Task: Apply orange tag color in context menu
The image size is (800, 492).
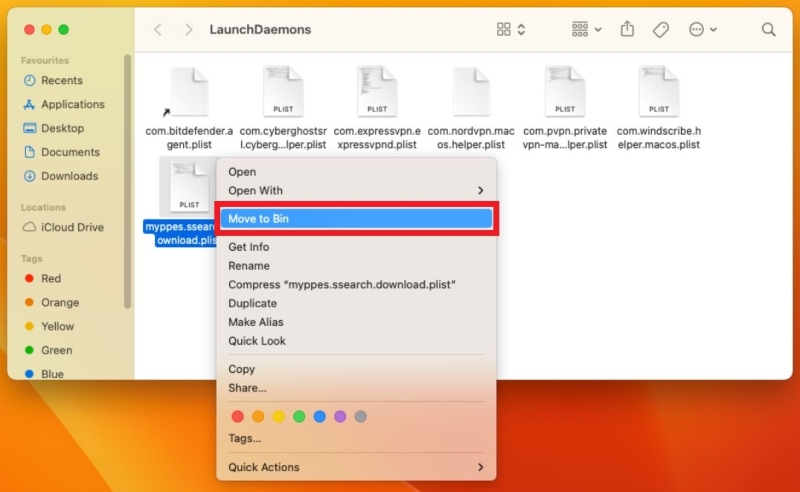Action: (x=258, y=416)
